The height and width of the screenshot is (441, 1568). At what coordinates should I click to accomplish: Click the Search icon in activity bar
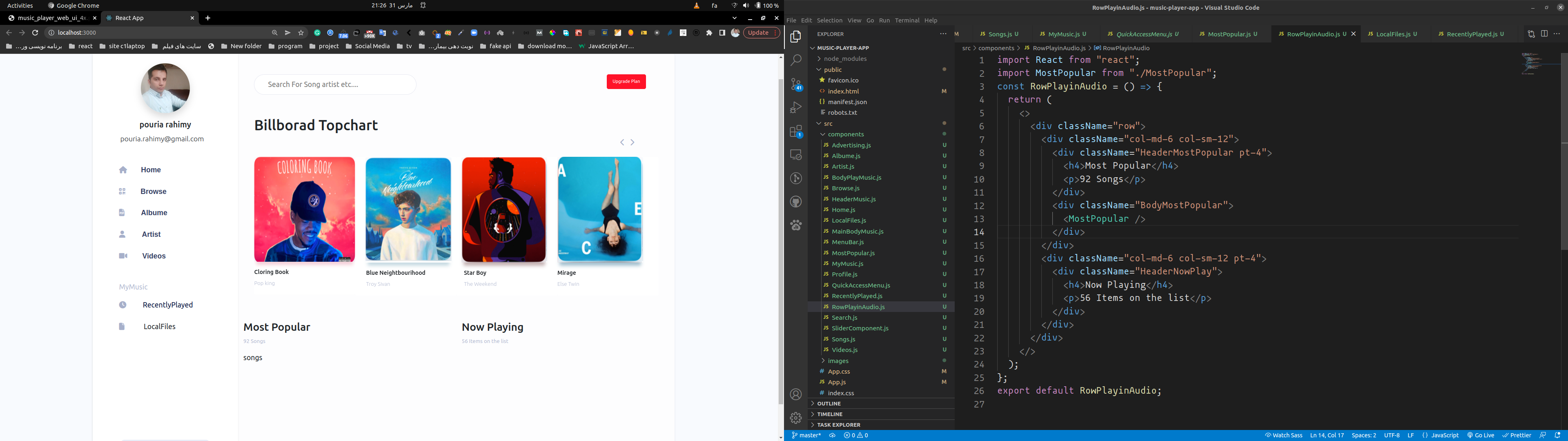pyautogui.click(x=795, y=60)
